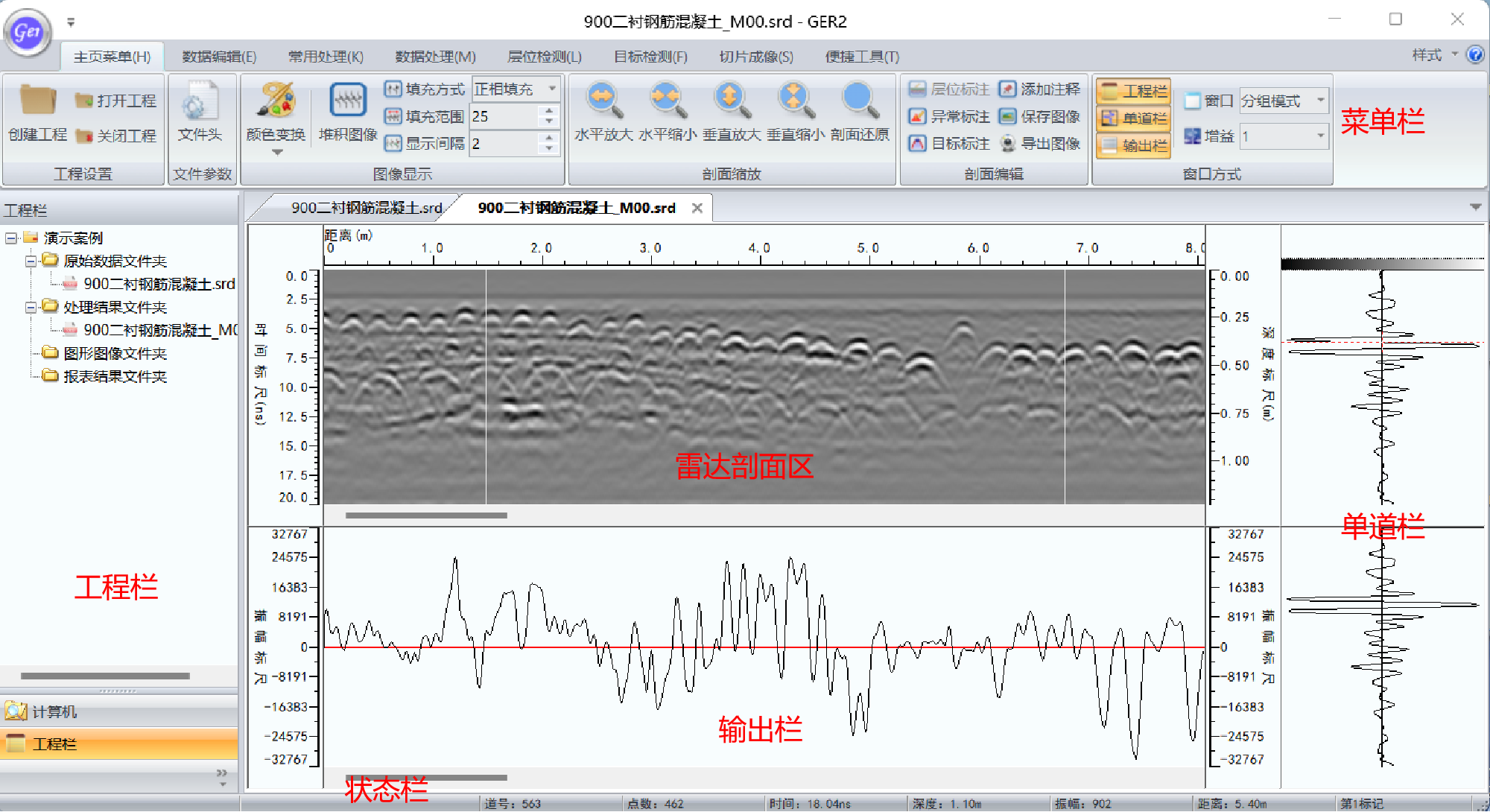Click 水平缩小 horizontal zoom-out icon
Image resolution: width=1490 pixels, height=812 pixels.
click(668, 100)
